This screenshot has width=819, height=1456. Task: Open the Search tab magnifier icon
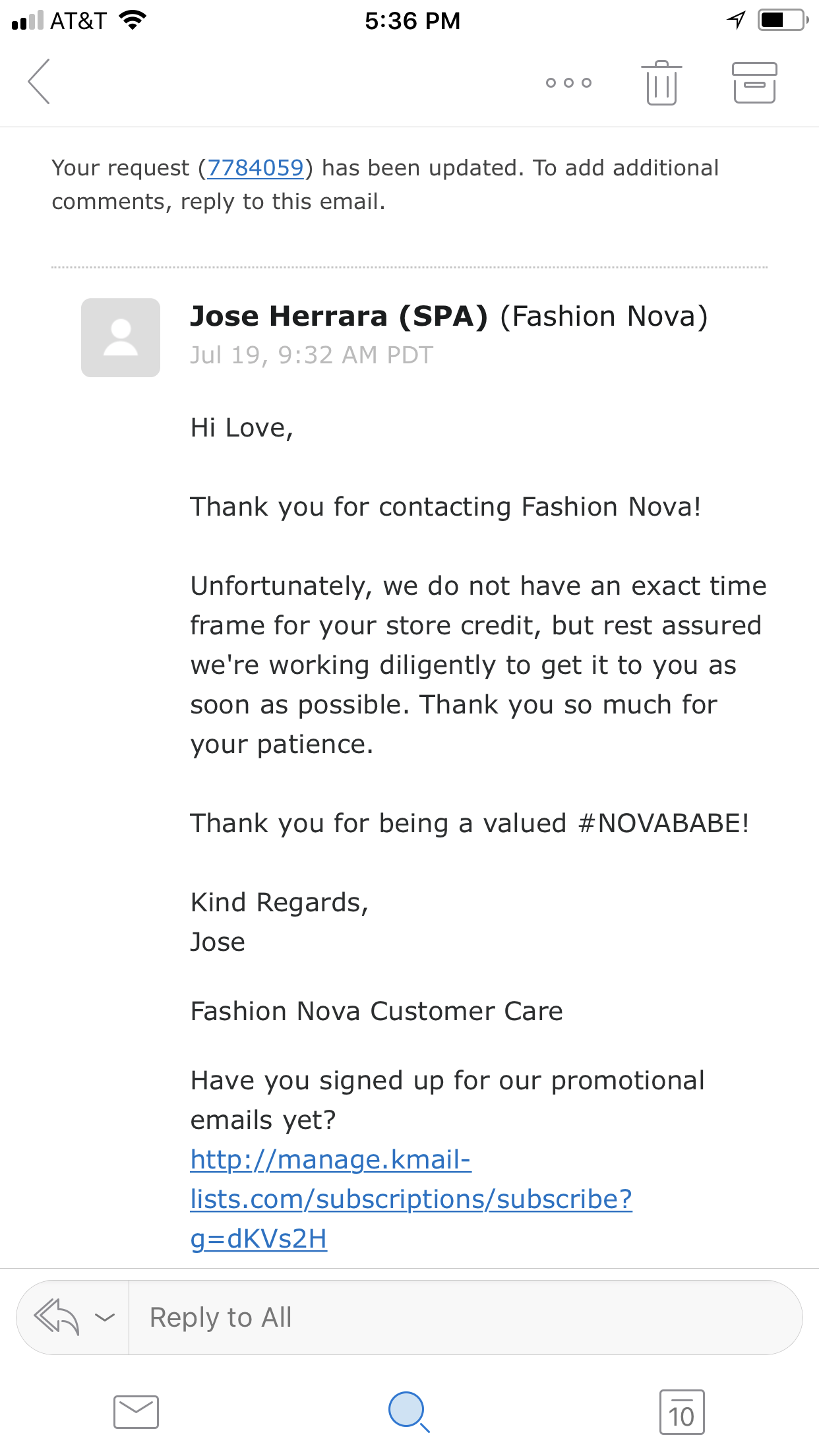409,1412
